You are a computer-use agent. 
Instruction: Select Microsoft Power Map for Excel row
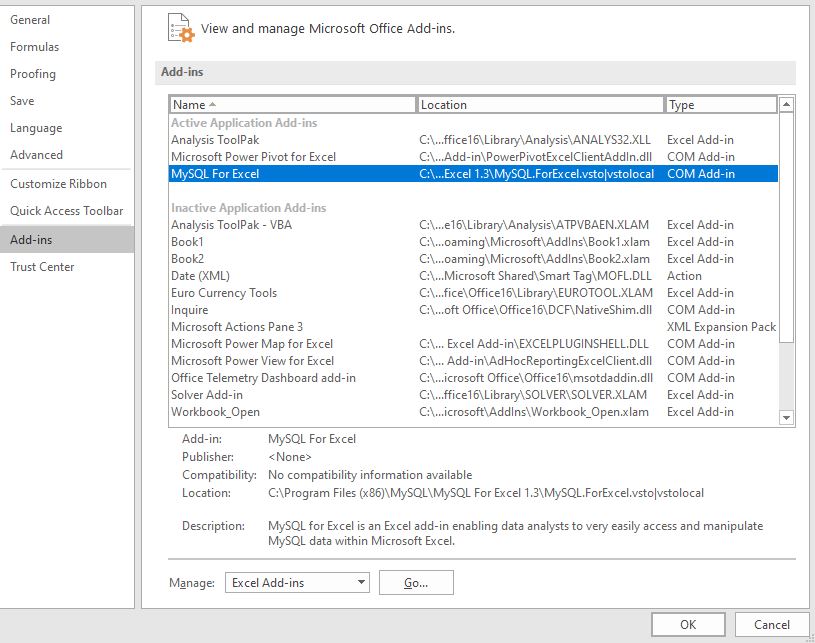point(474,344)
